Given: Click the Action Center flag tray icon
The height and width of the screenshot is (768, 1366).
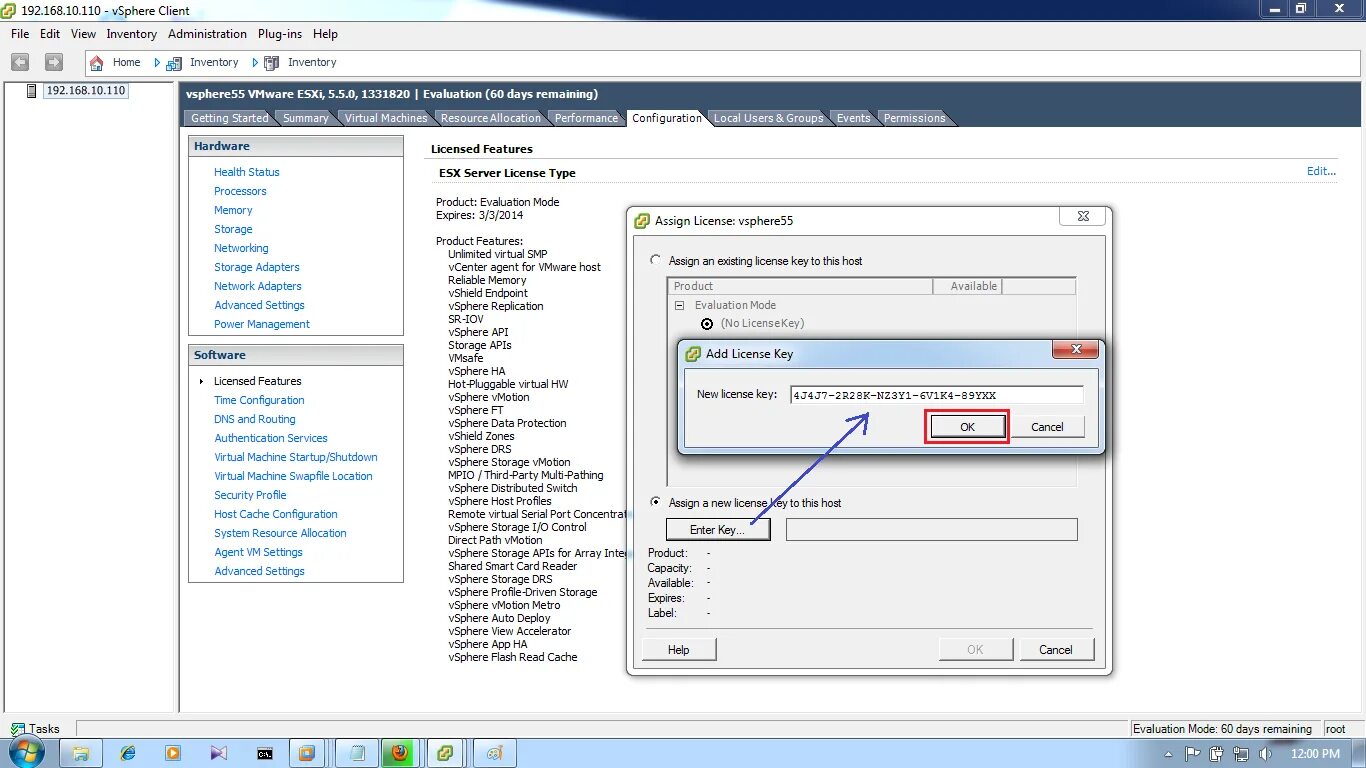Looking at the screenshot, I should tap(1193, 753).
